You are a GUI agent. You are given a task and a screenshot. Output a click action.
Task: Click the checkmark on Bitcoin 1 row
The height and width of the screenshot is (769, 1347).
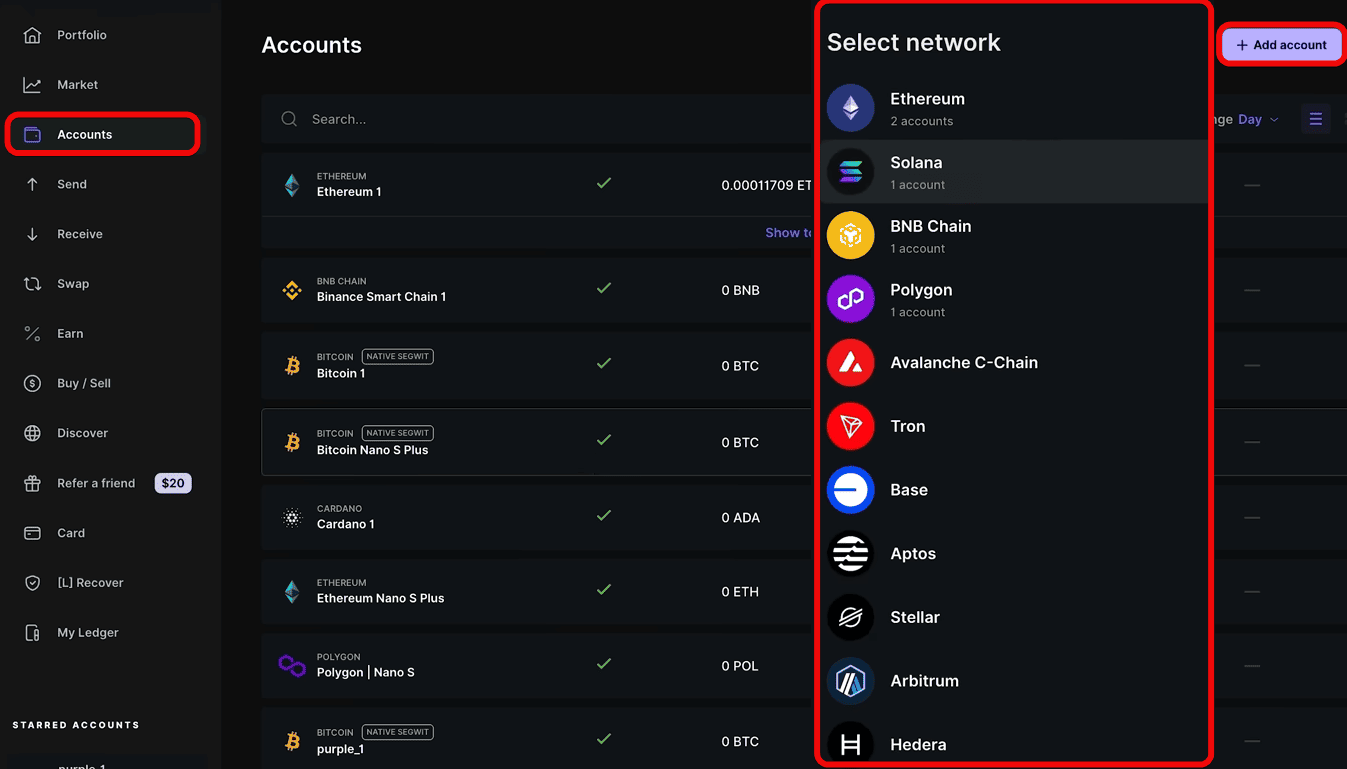(604, 364)
